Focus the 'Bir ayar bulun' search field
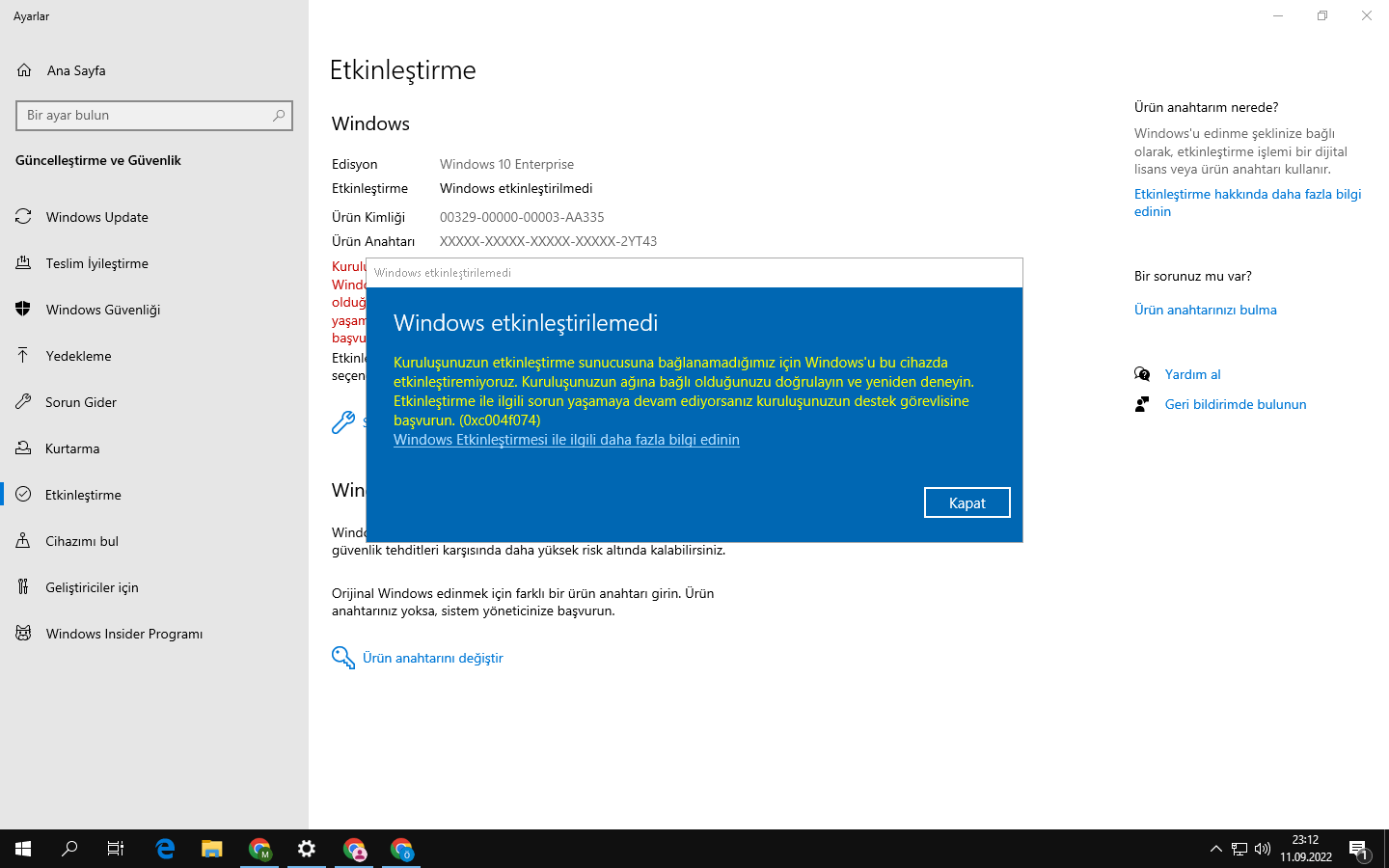Viewport: 1389px width, 868px height. [154, 115]
